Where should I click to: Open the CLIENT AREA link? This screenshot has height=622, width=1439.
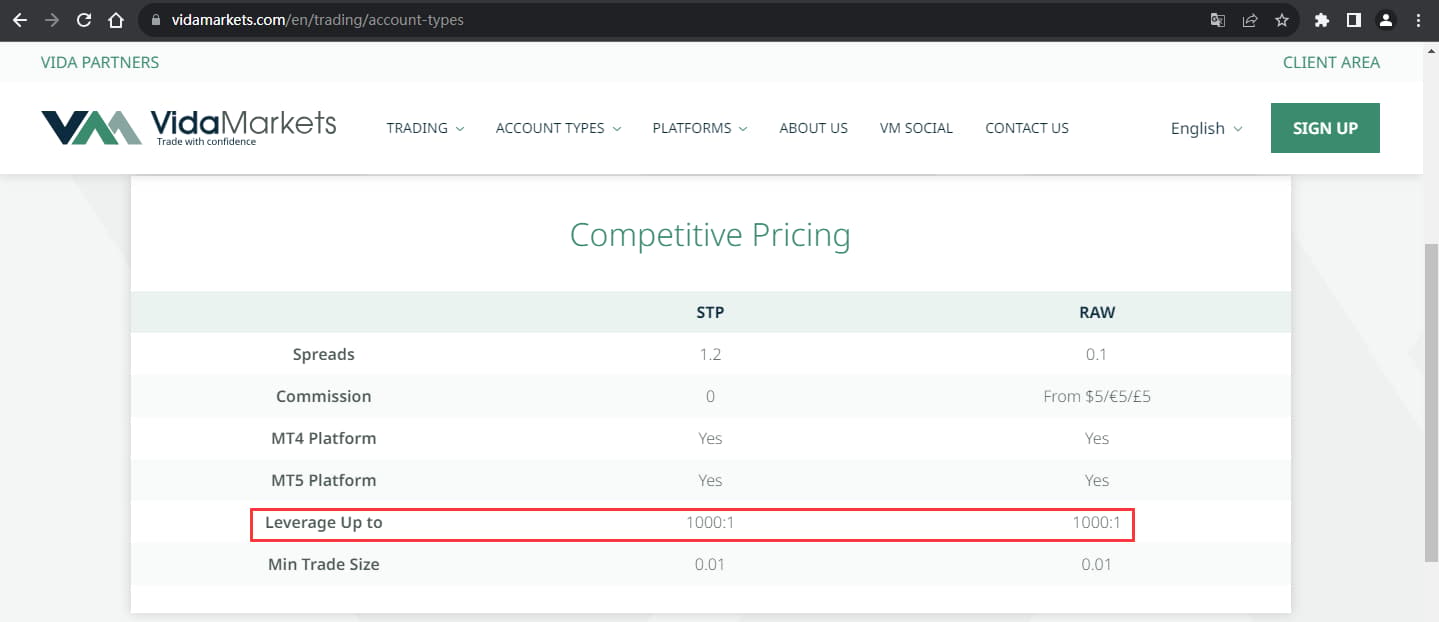[1331, 62]
